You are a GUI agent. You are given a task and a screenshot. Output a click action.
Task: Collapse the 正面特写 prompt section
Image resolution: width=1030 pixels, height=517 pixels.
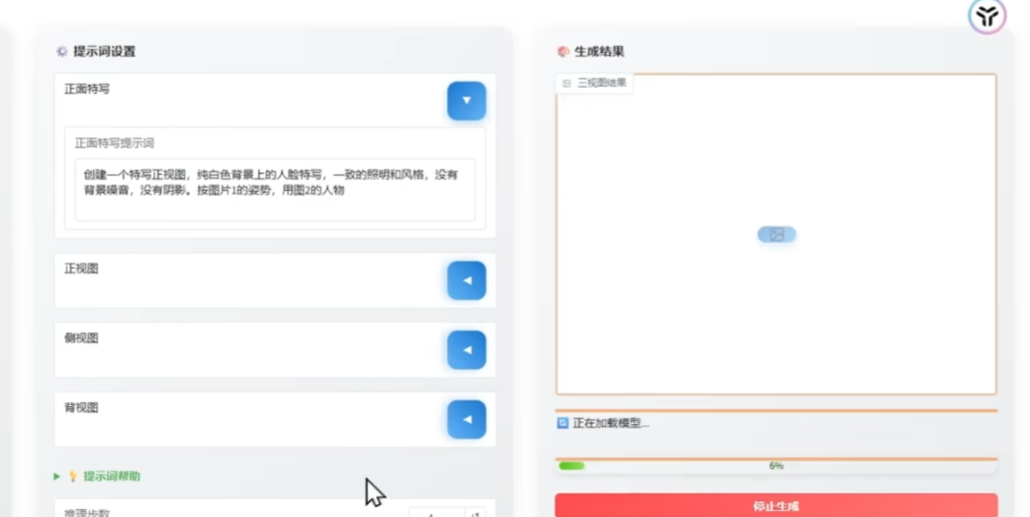(x=466, y=101)
